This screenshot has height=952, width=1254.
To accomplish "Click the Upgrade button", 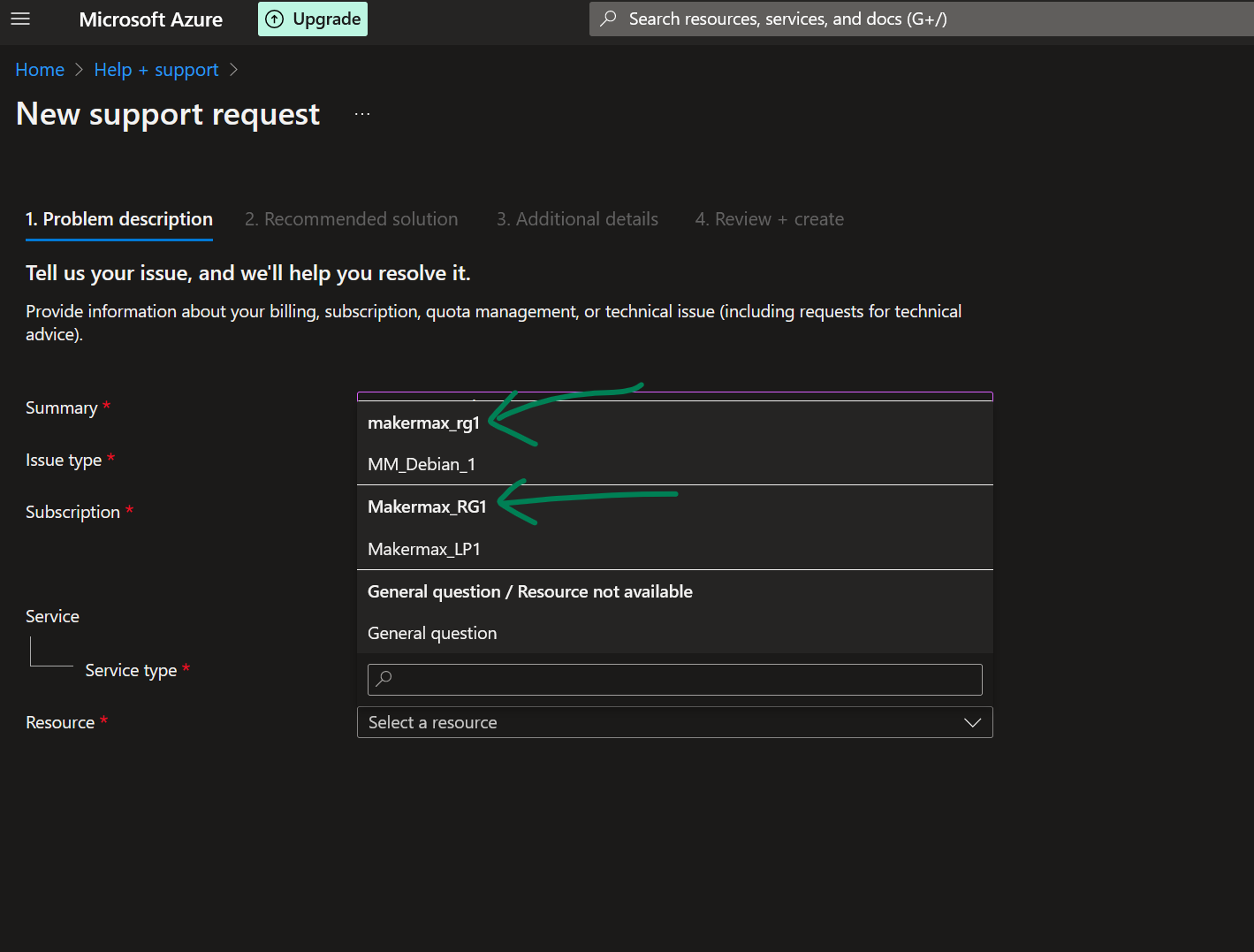I will 313,19.
